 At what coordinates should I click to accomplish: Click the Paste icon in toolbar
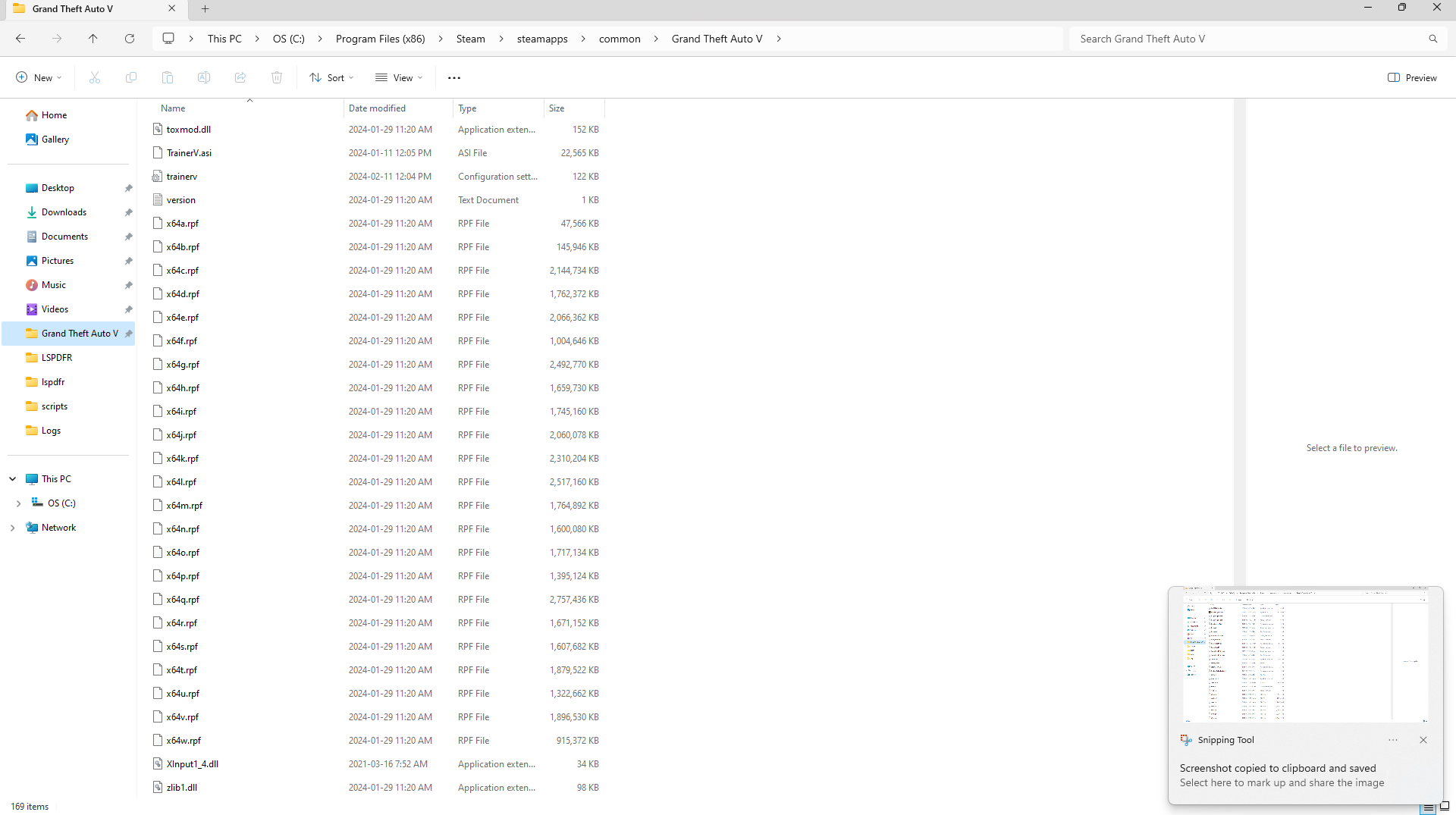point(168,77)
